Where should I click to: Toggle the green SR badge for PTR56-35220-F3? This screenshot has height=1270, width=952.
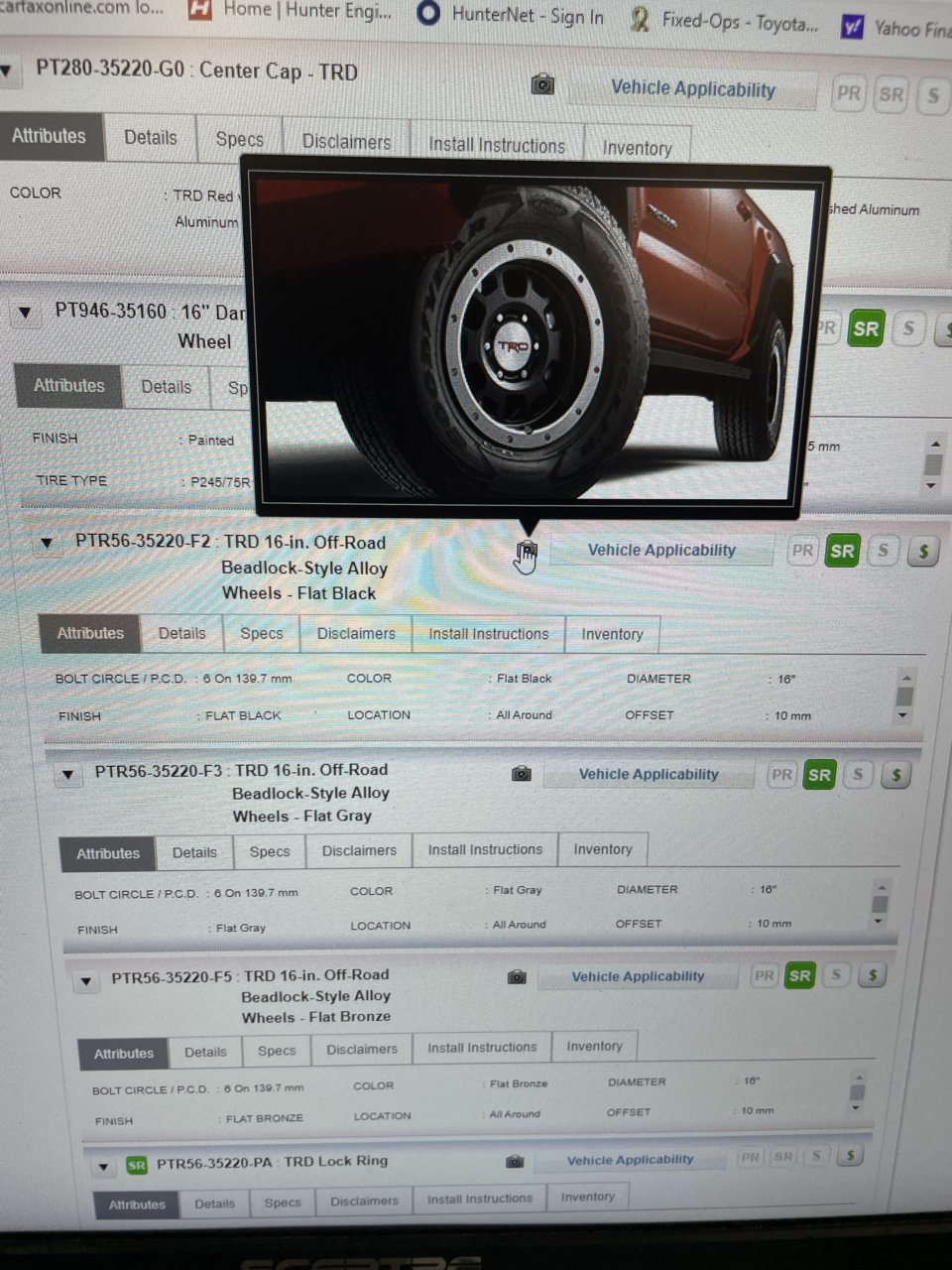819,776
